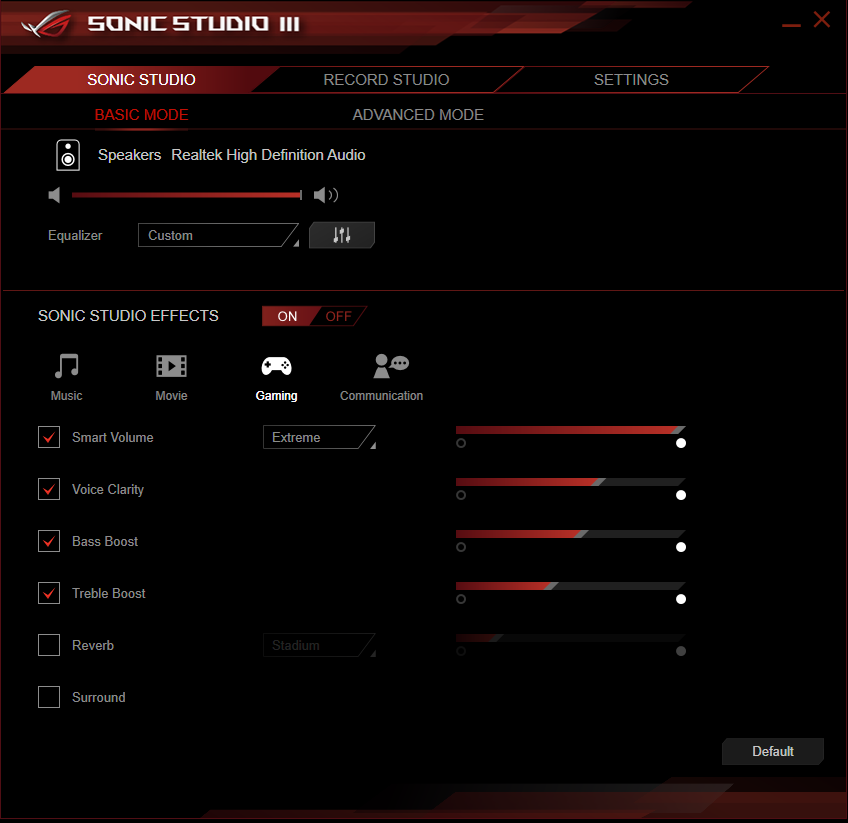The image size is (848, 823).
Task: Adjust the Bass Boost level slider
Action: [571, 534]
